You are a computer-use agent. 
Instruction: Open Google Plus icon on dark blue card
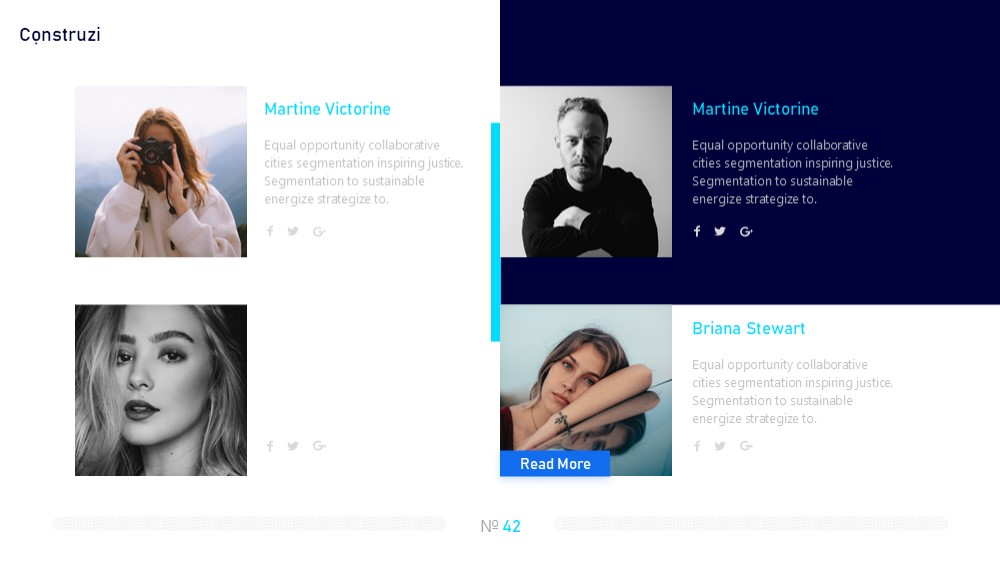(746, 232)
